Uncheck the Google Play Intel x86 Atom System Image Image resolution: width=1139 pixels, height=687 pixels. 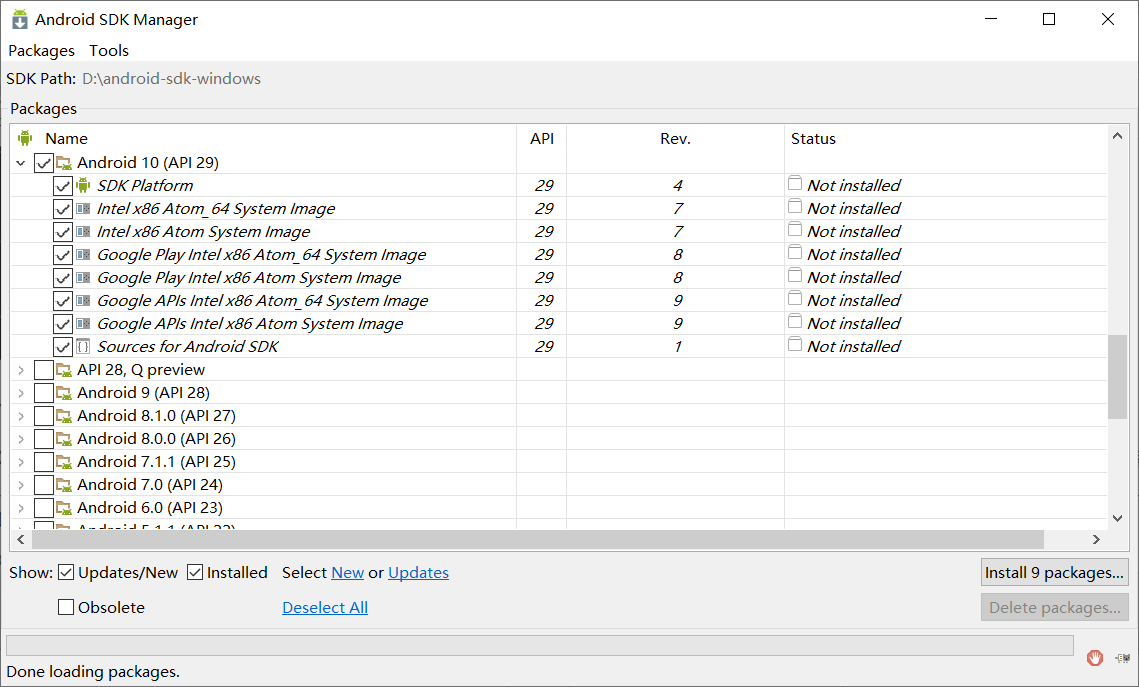pos(63,277)
